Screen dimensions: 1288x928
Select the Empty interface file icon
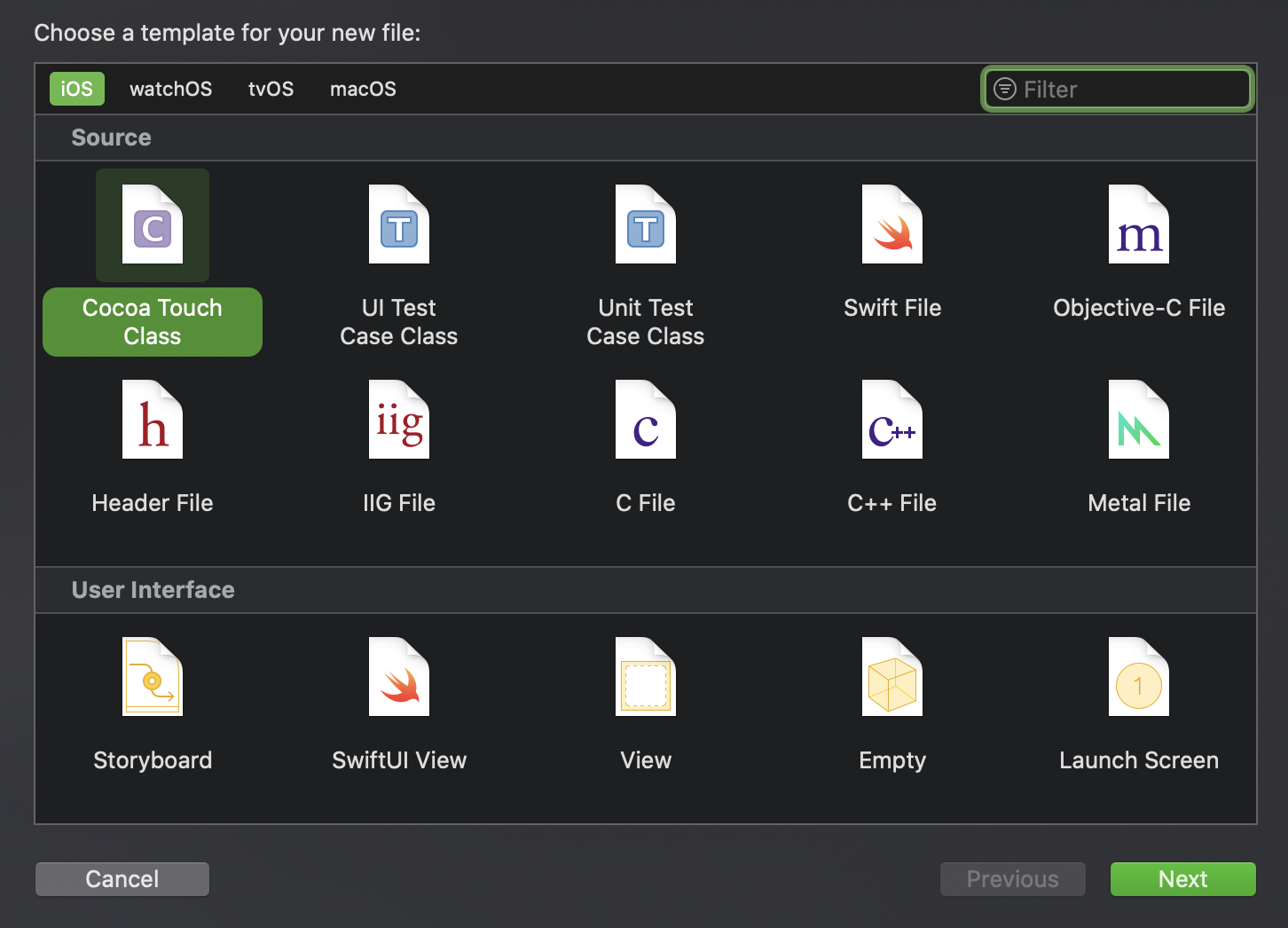(x=892, y=677)
